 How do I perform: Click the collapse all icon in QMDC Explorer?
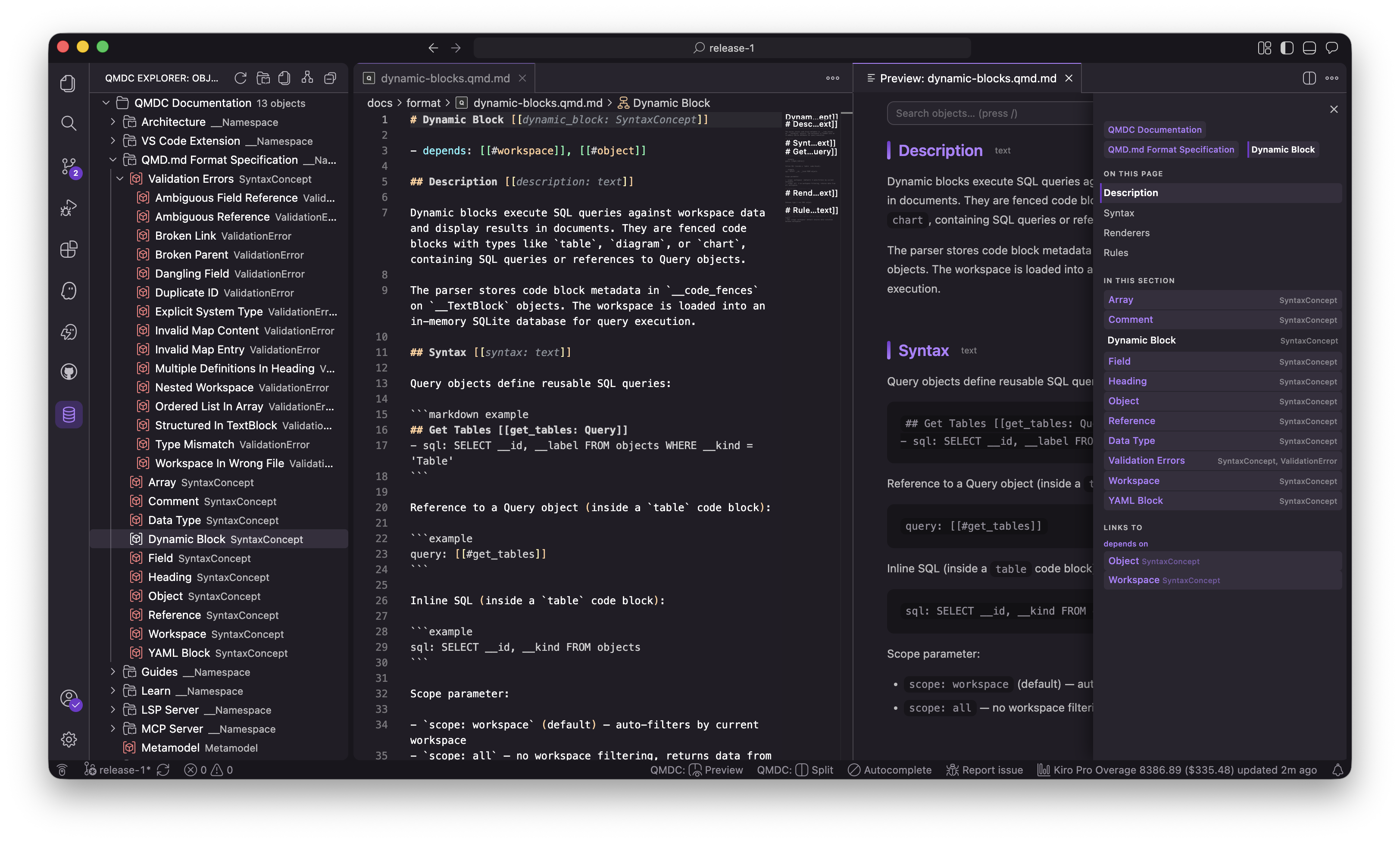tap(330, 78)
